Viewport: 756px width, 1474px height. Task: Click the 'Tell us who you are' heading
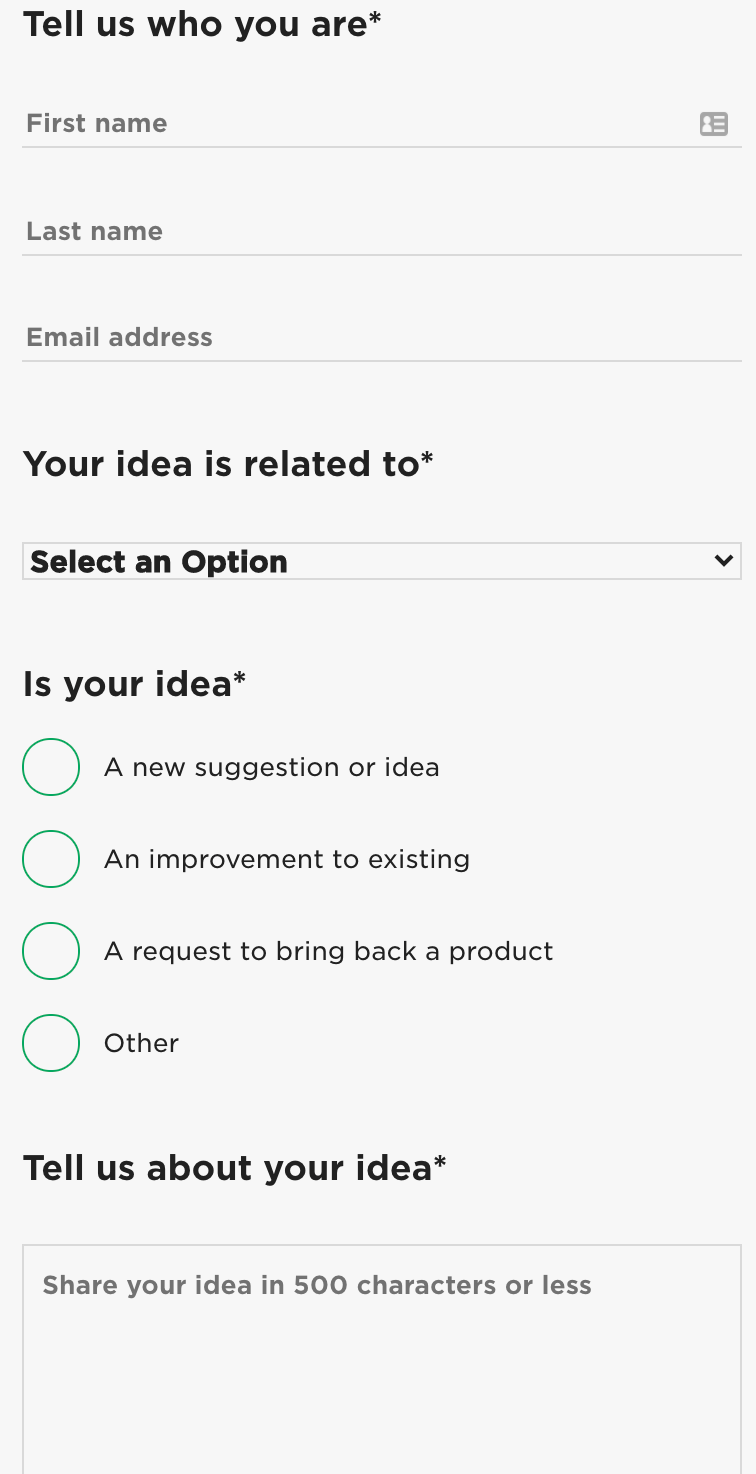pyautogui.click(x=202, y=24)
